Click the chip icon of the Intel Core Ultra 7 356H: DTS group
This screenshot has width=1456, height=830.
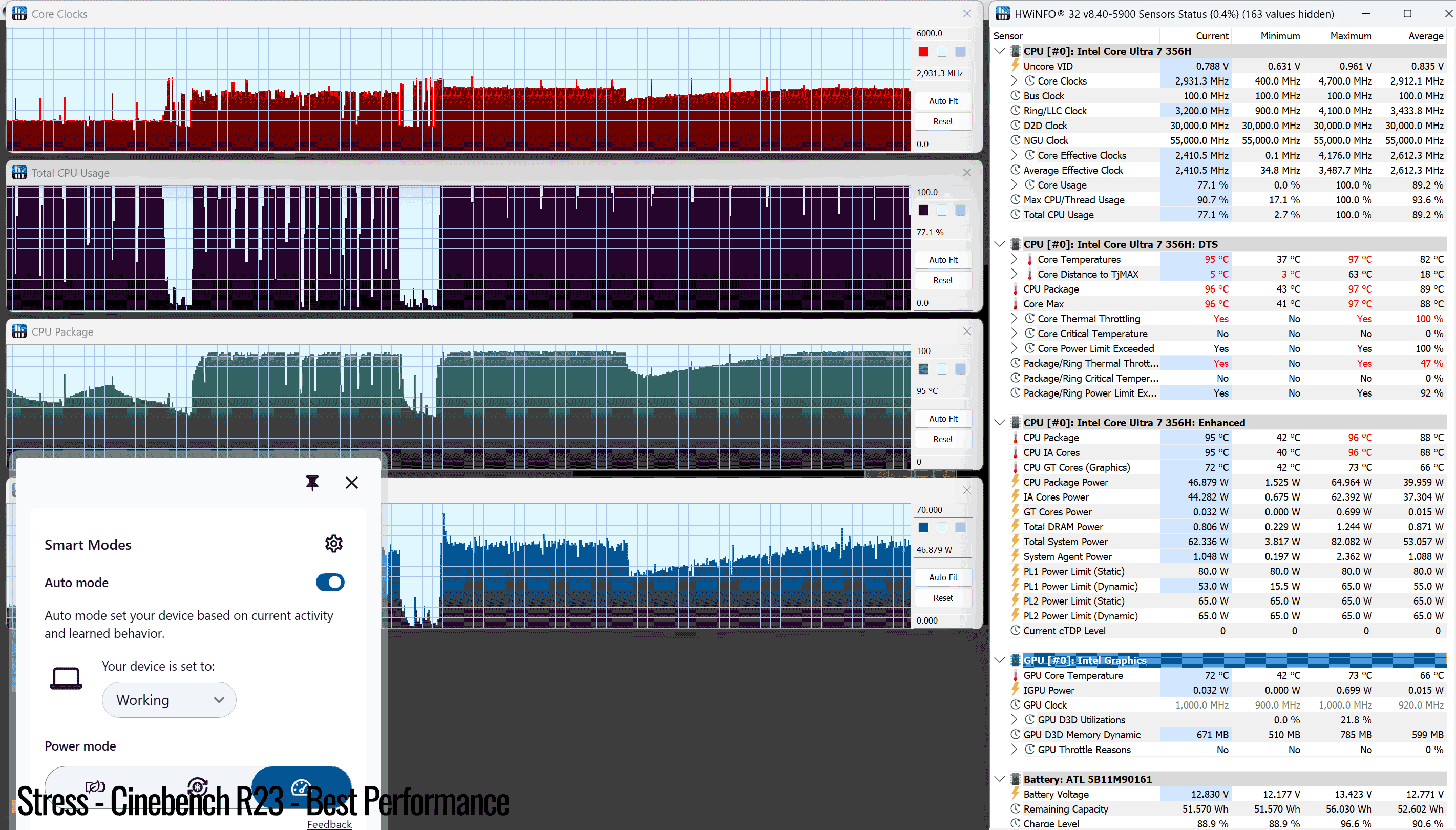coord(1015,244)
